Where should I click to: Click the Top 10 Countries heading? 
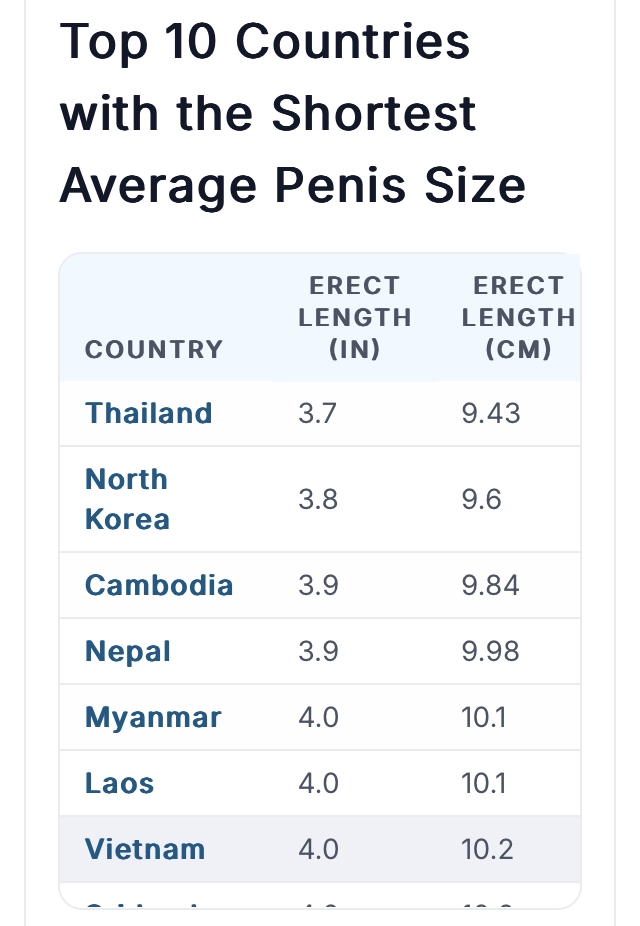click(x=292, y=112)
